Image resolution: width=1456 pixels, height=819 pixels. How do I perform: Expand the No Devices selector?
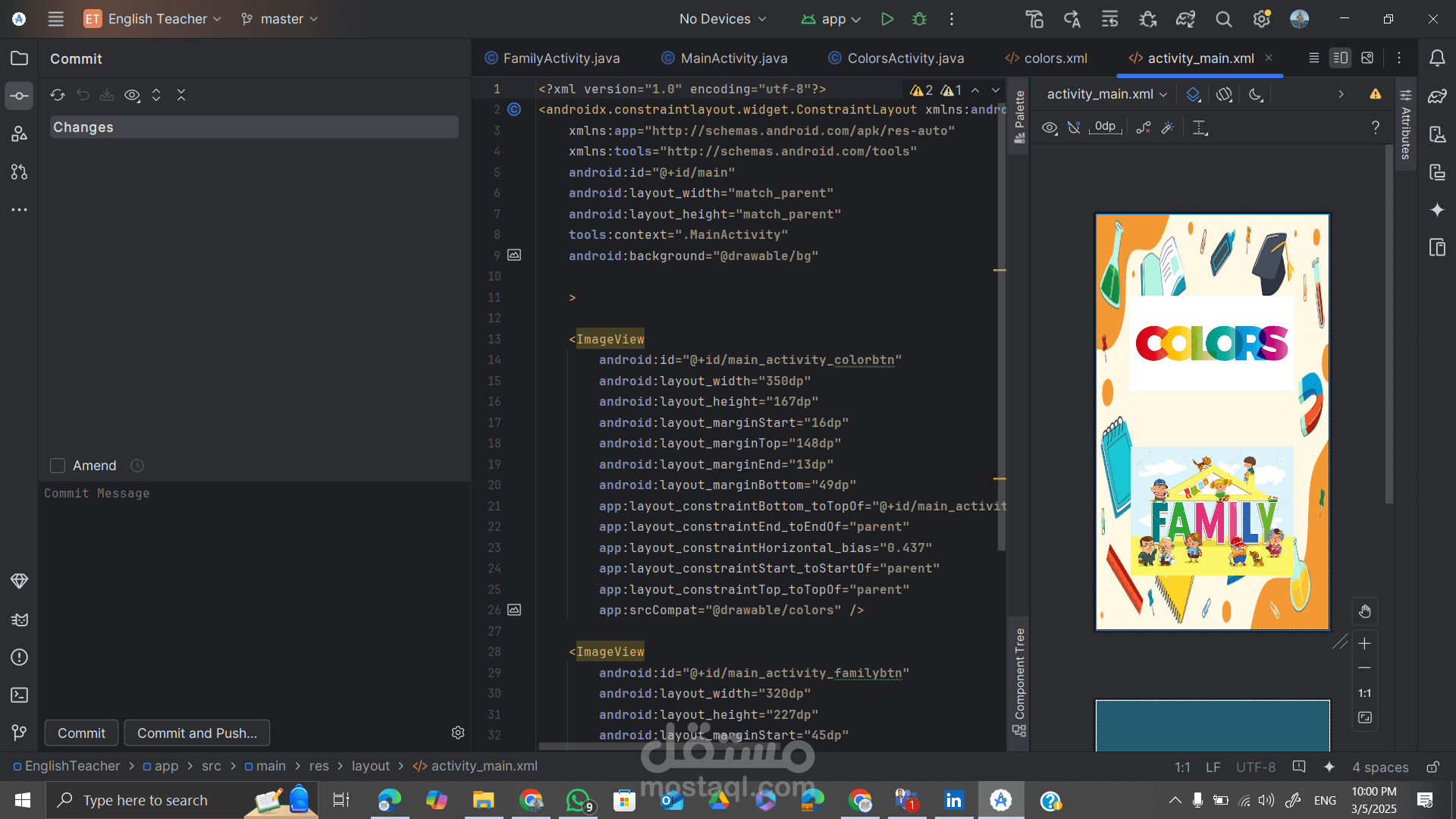(x=722, y=19)
